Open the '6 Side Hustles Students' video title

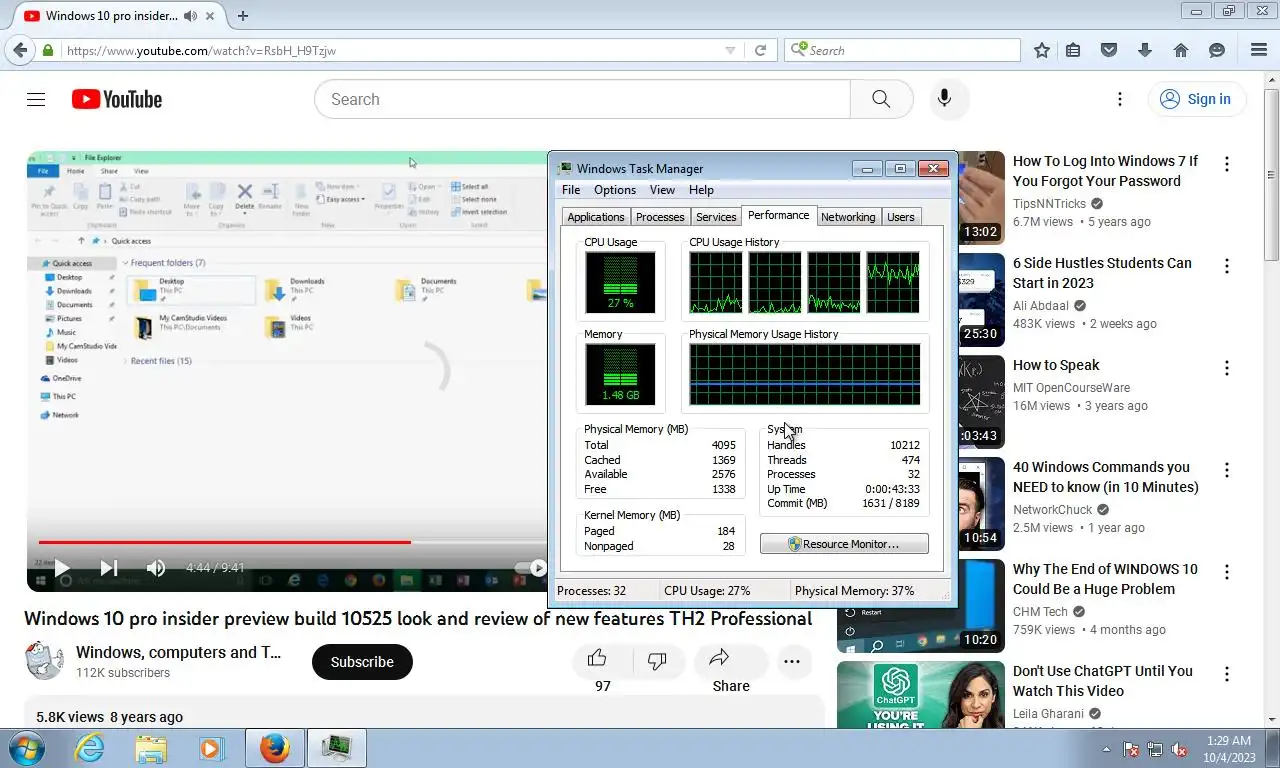click(x=1102, y=273)
